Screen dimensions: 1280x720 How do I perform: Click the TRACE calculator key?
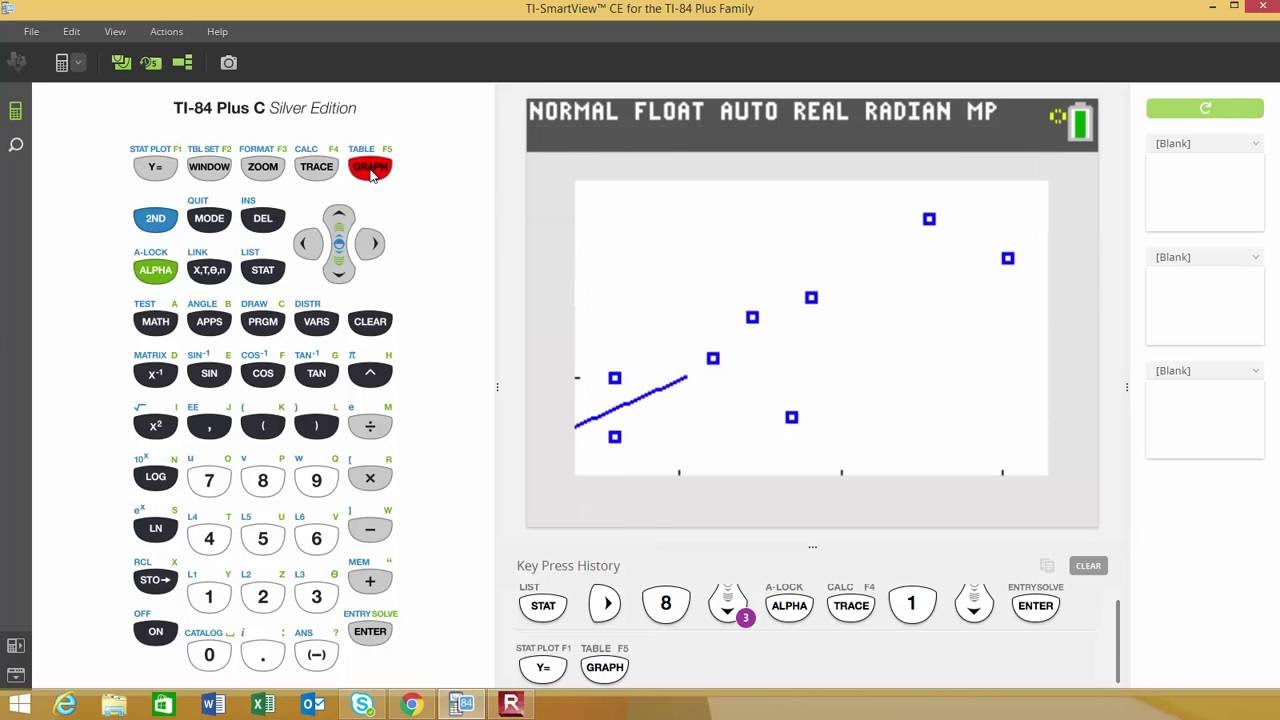[x=316, y=167]
